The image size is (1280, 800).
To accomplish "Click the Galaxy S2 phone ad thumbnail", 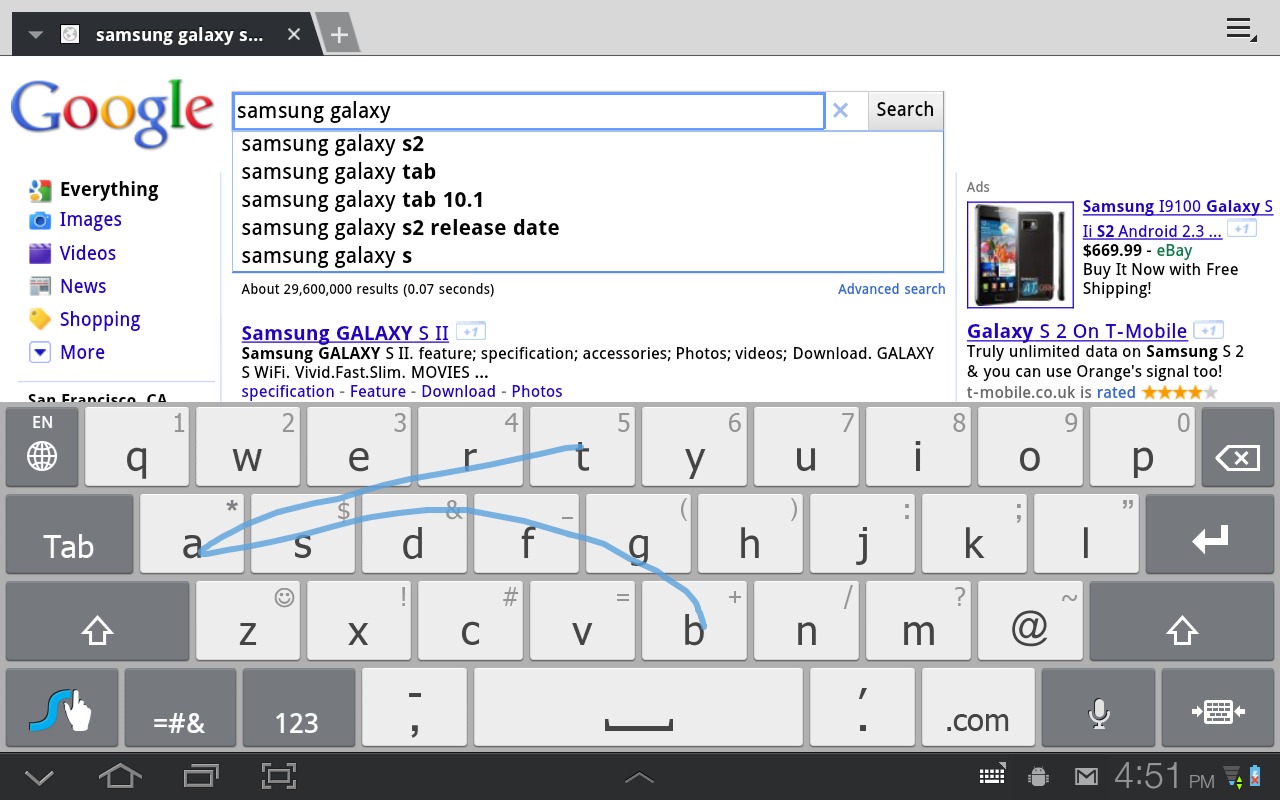I will (x=1020, y=254).
